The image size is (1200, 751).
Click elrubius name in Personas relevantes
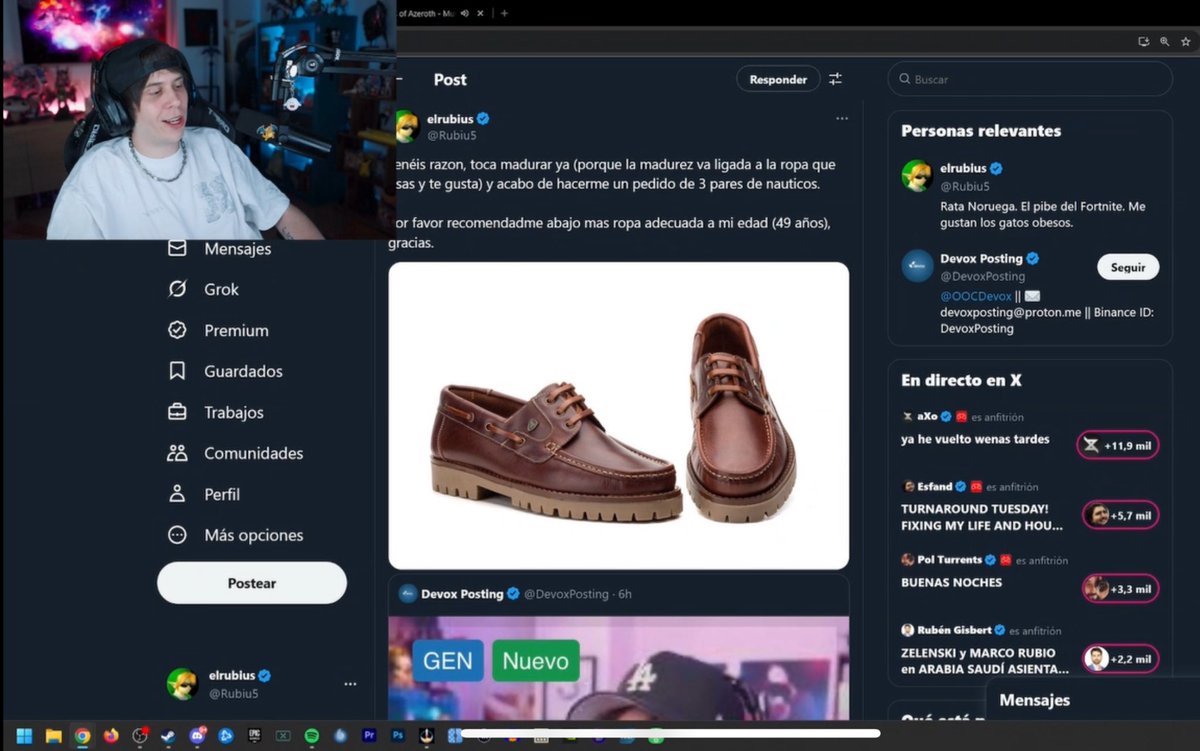(963, 168)
